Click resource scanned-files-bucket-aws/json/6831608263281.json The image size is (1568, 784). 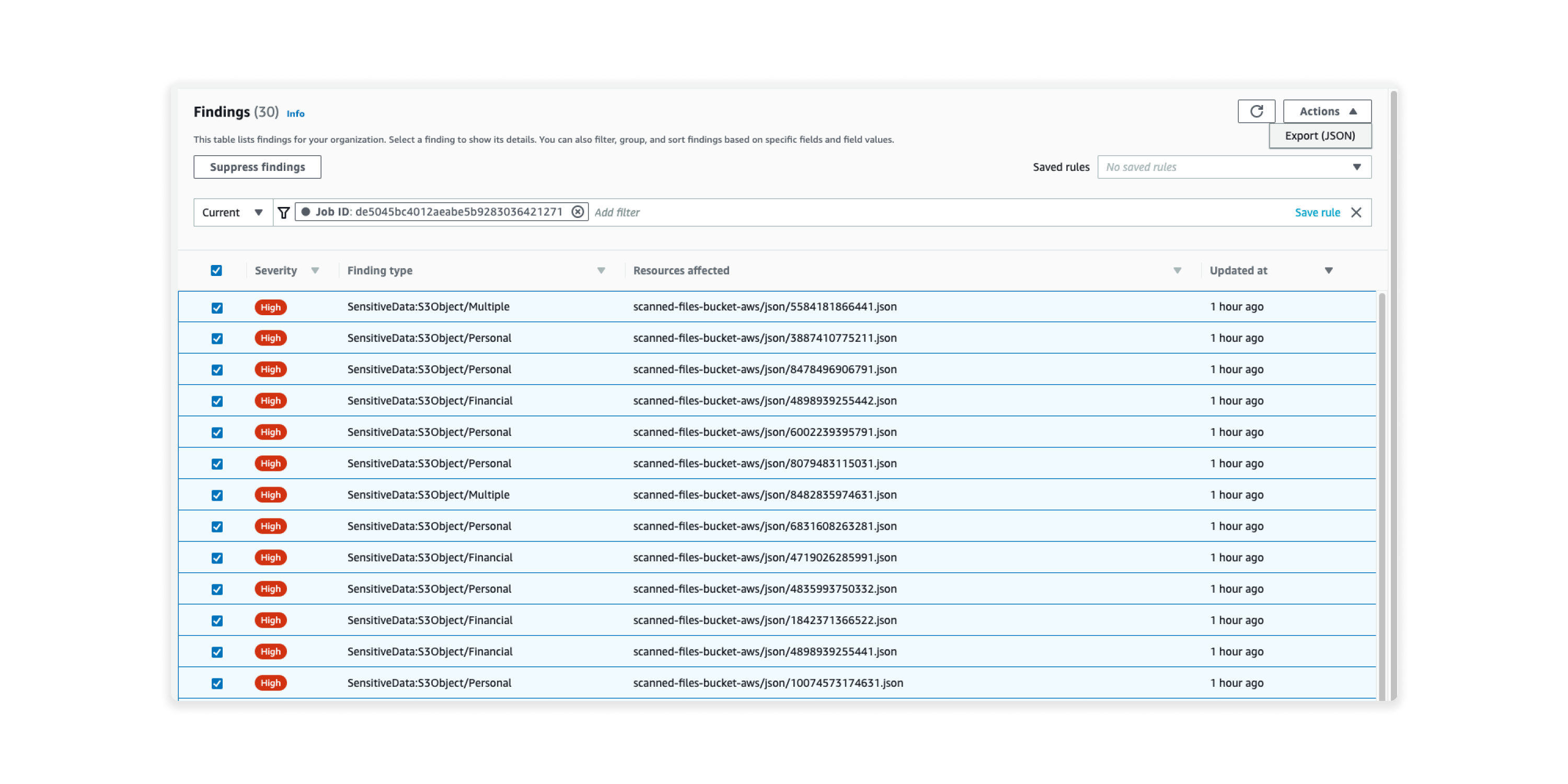point(765,526)
